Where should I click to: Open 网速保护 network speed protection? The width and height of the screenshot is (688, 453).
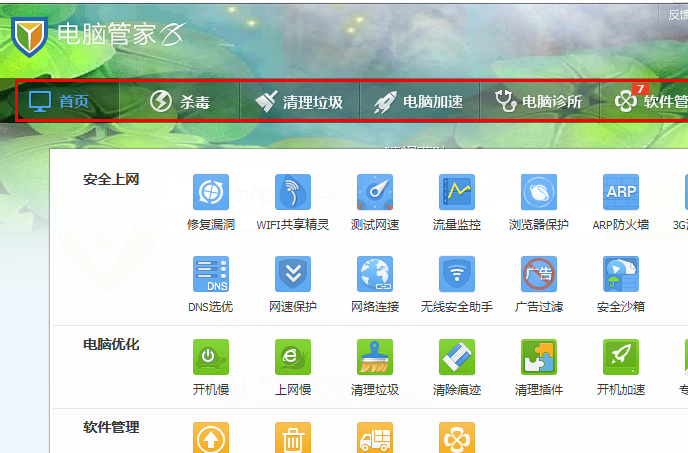[x=292, y=274]
